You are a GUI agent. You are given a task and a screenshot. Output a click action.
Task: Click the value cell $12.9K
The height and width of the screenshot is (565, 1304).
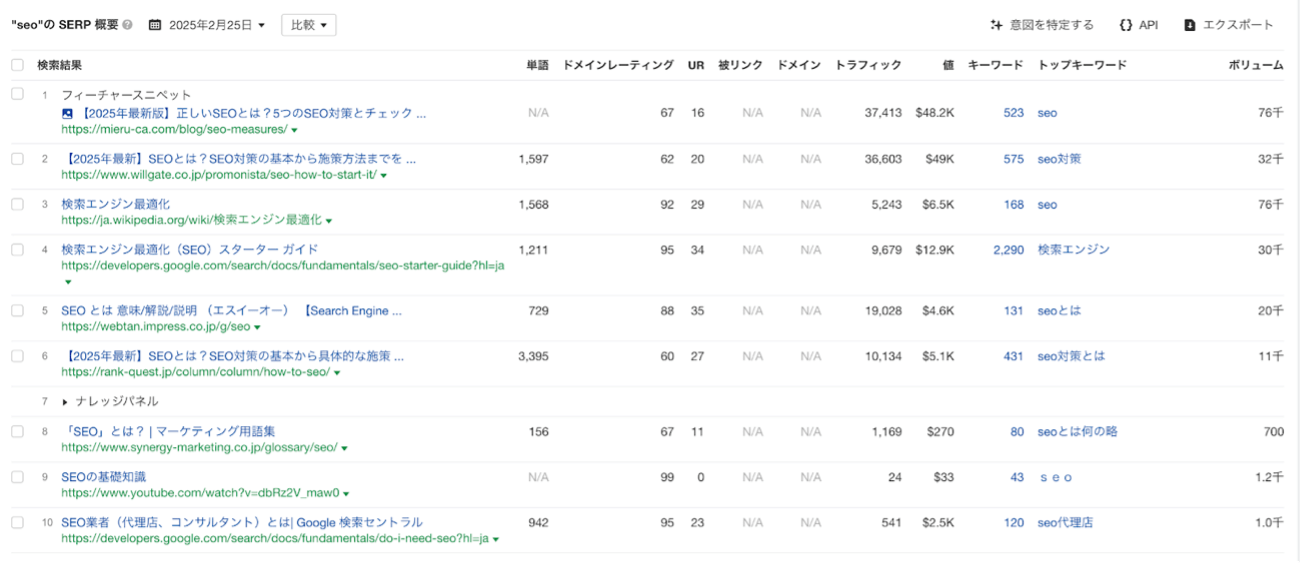click(x=934, y=250)
